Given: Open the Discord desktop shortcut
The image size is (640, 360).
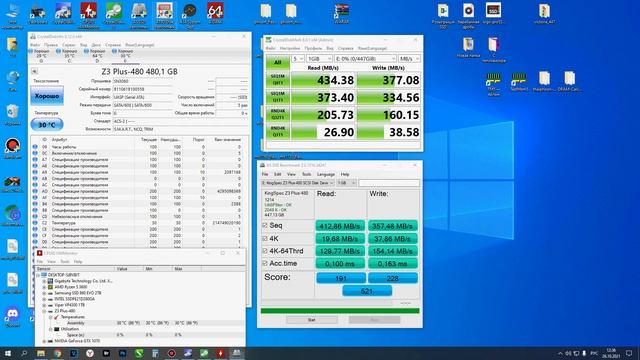Looking at the screenshot, I should point(13,317).
